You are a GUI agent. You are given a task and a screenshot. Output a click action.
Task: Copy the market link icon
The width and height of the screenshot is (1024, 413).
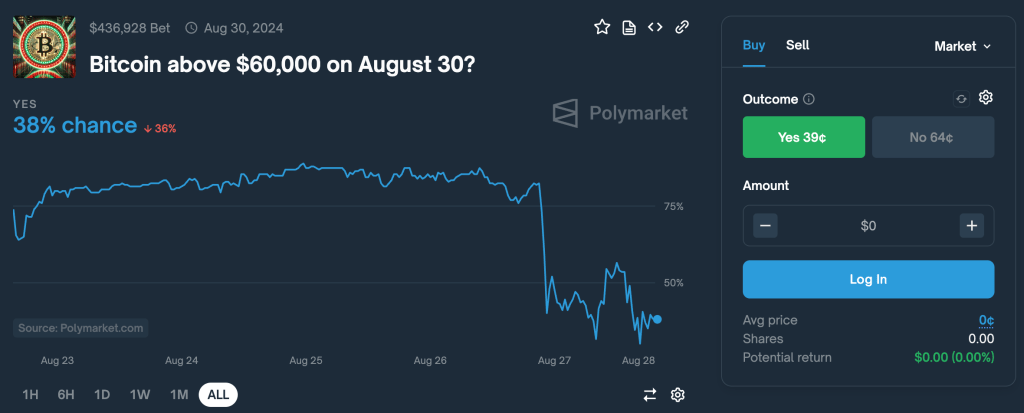tap(682, 27)
